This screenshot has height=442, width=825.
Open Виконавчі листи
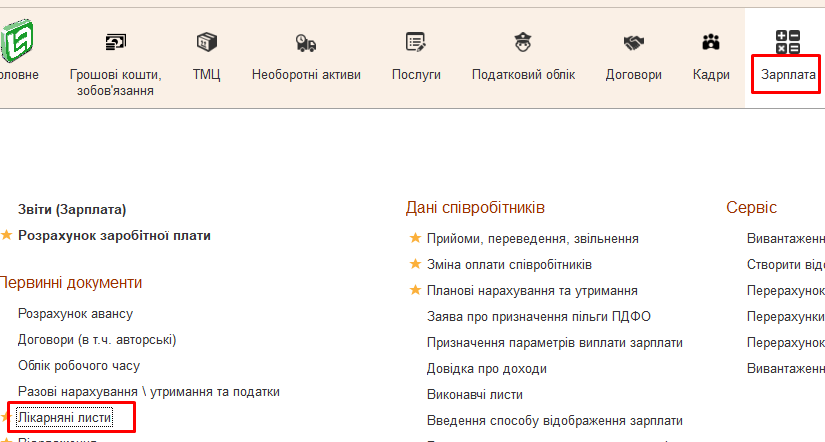[475, 395]
